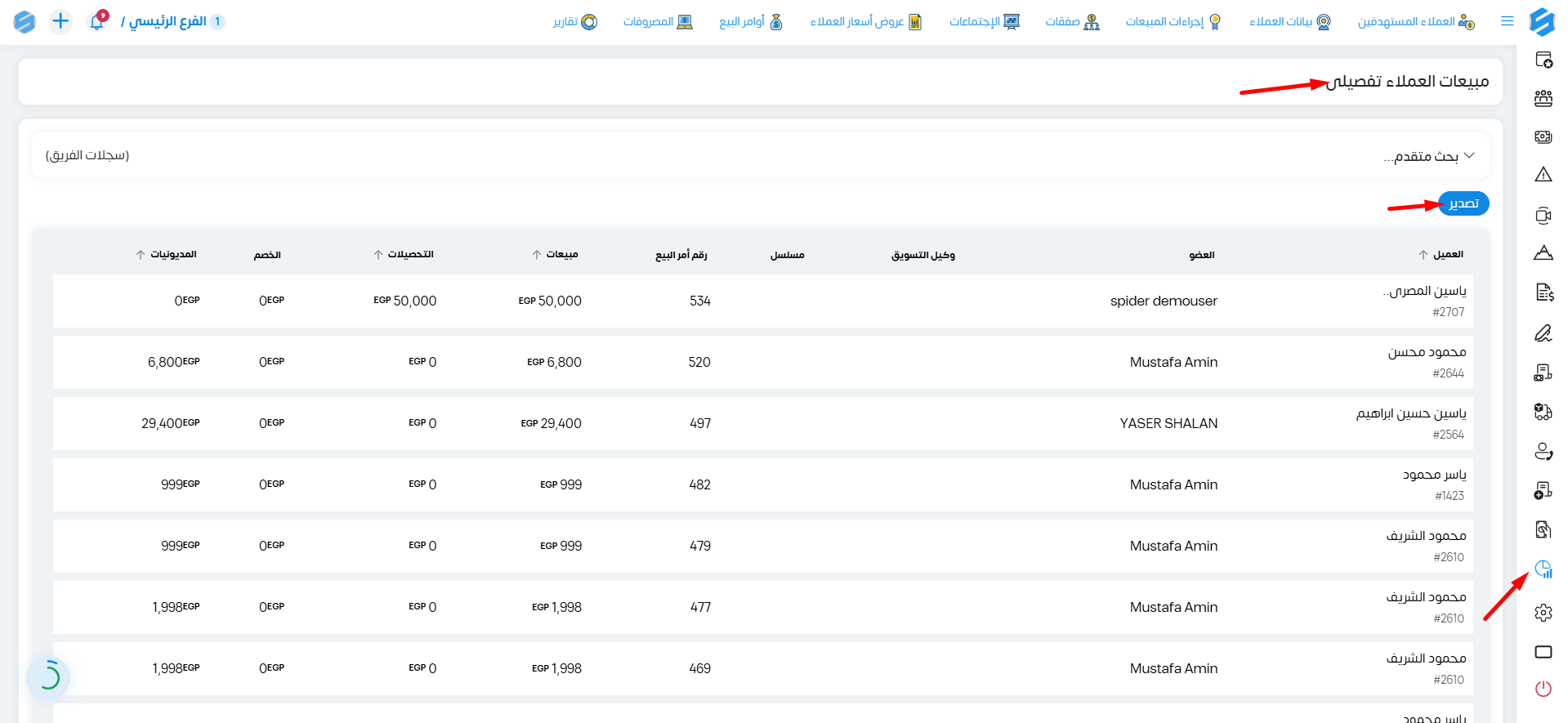Click sales order number 520
The width and height of the screenshot is (1568, 723).
[x=699, y=363]
